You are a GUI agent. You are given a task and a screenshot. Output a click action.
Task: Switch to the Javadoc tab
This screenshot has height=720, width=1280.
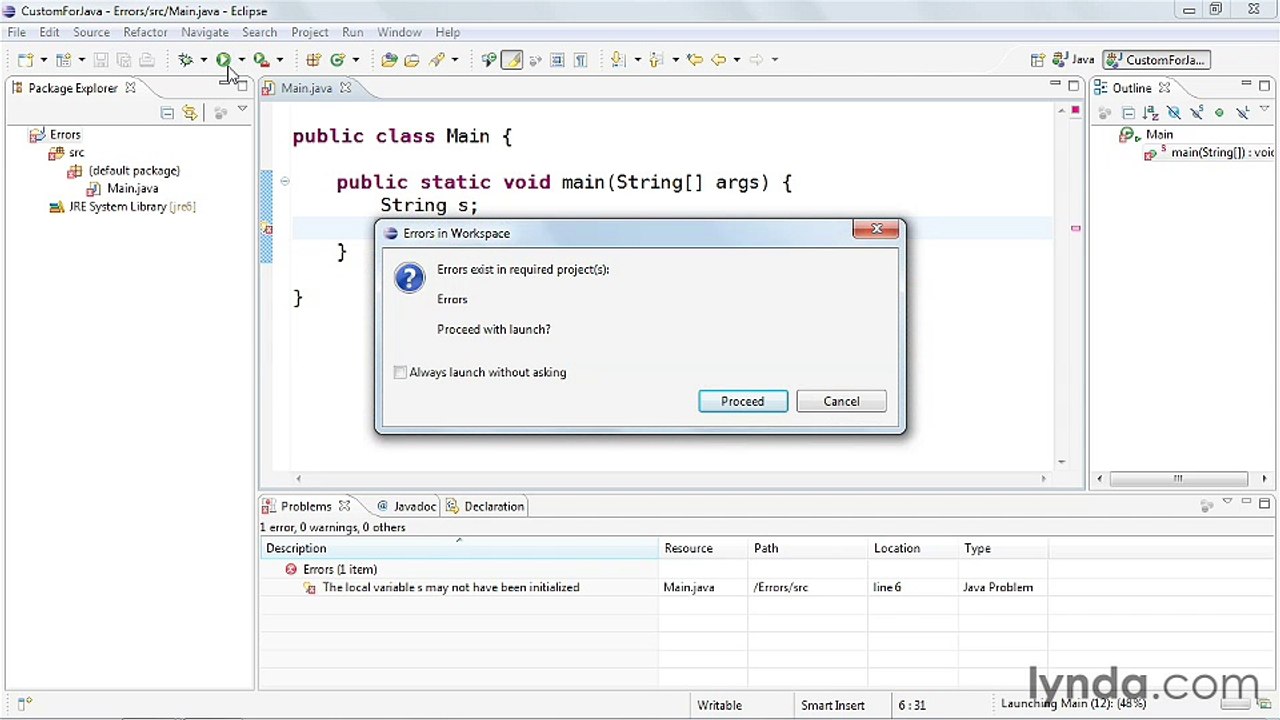[x=406, y=506]
